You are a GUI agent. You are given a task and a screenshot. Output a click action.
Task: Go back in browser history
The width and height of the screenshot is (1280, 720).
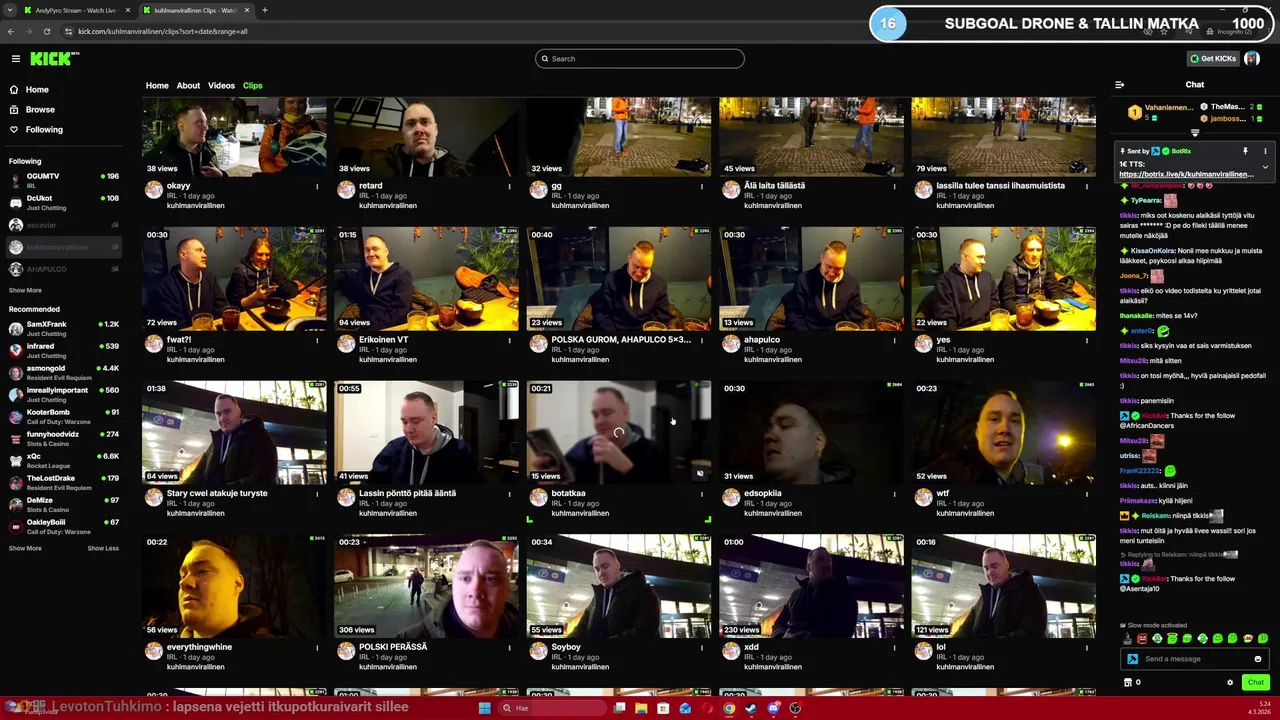[x=11, y=31]
